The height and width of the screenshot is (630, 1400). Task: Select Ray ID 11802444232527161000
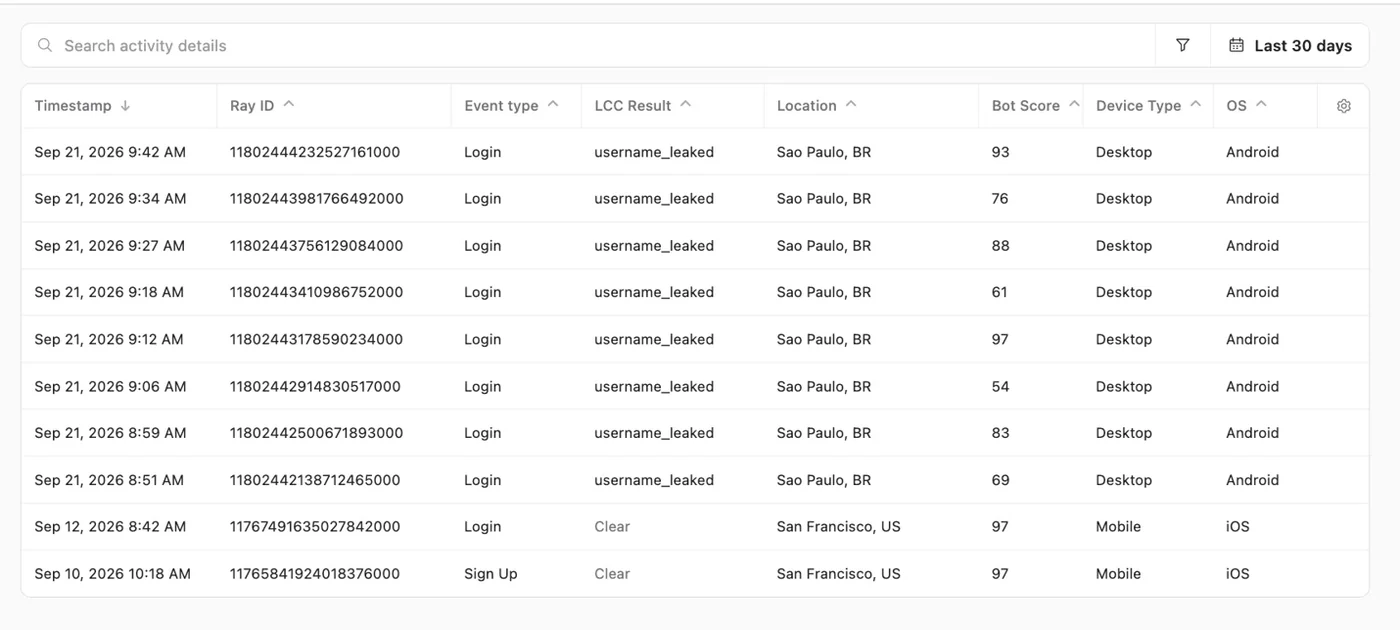tap(315, 152)
